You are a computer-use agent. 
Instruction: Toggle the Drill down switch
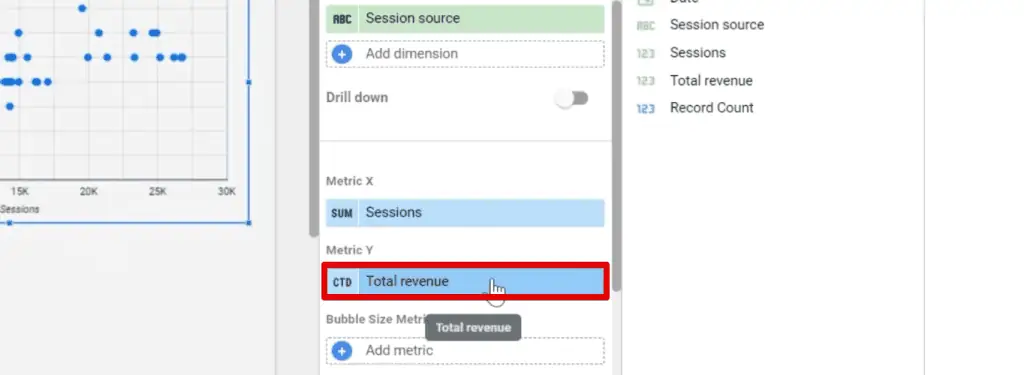(572, 98)
